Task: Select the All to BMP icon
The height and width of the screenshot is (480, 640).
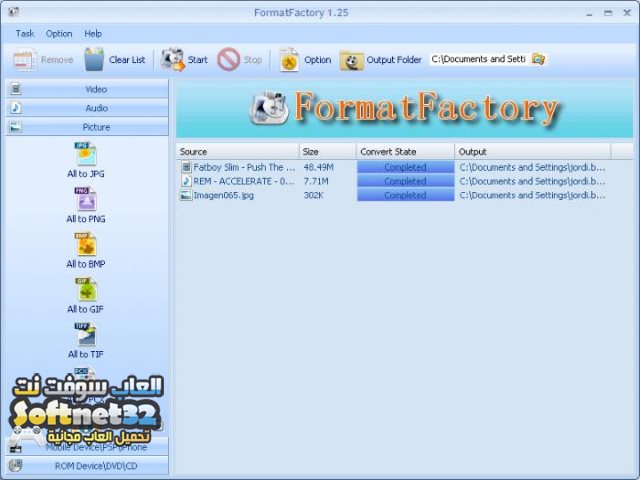Action: coord(86,244)
